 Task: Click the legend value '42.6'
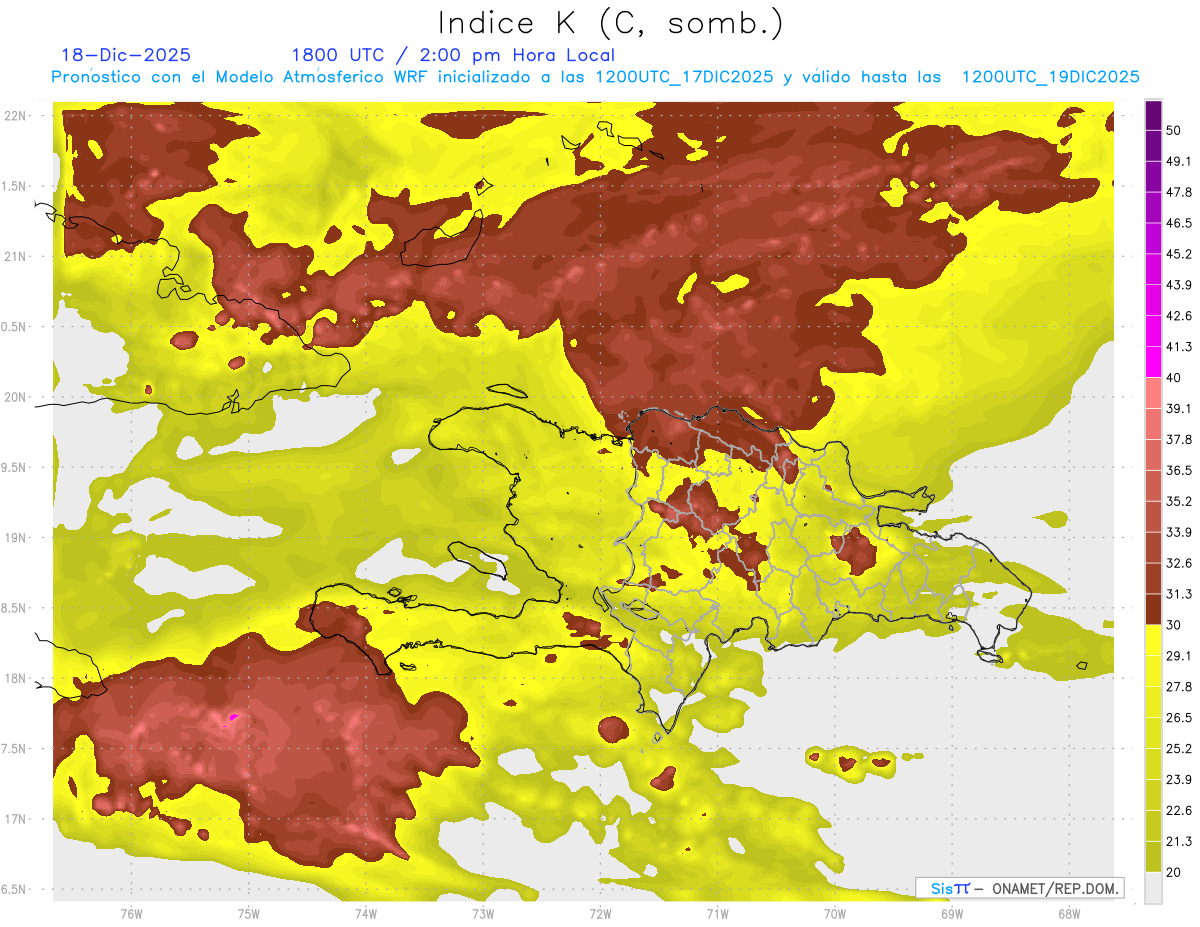(1177, 315)
